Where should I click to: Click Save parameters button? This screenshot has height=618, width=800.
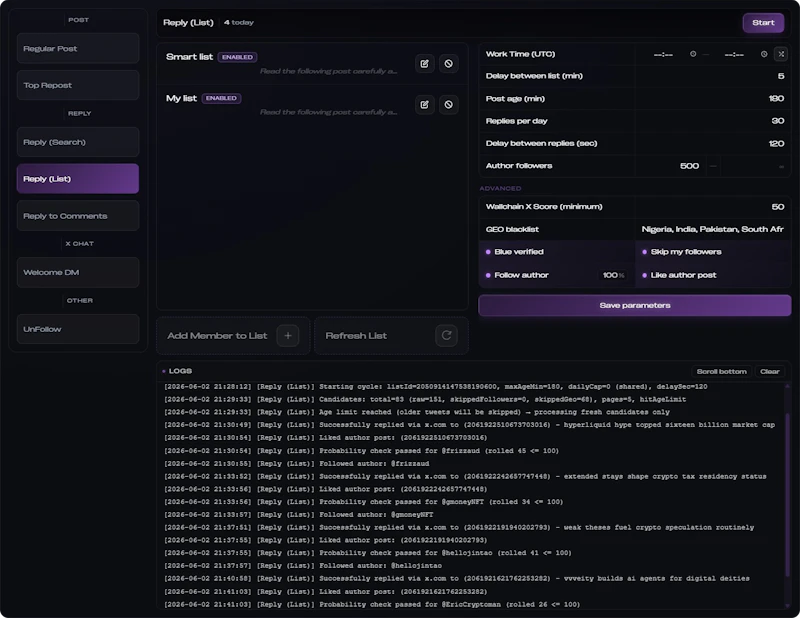click(635, 305)
